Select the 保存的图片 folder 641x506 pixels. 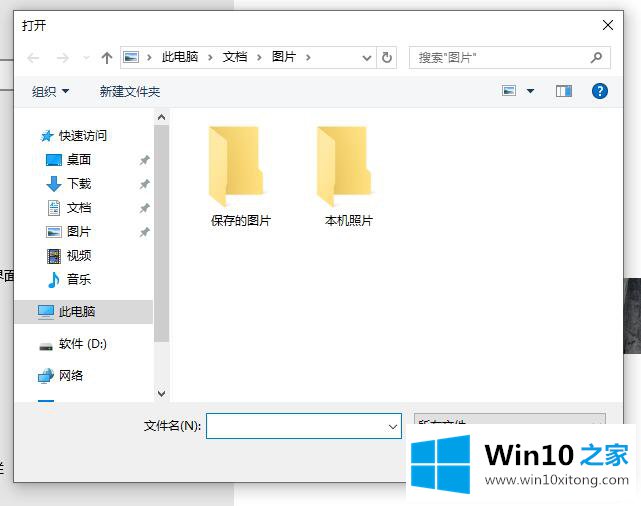tap(240, 177)
